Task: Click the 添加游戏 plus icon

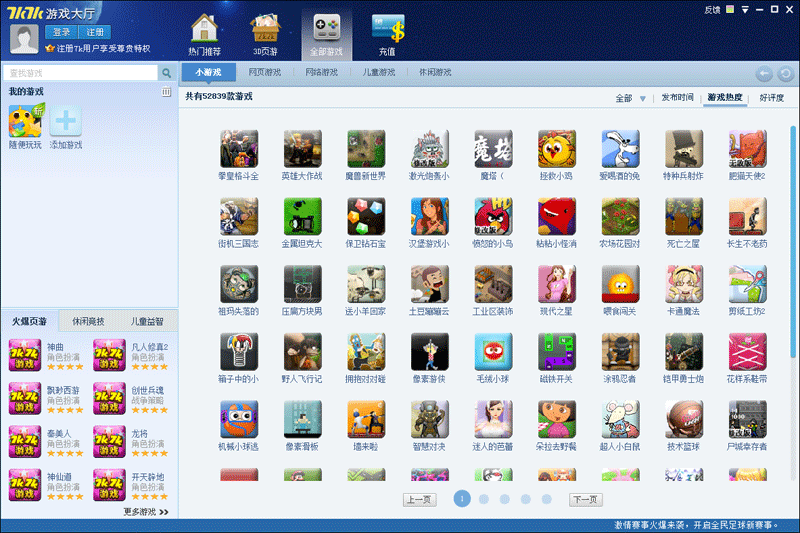Action: click(x=65, y=121)
